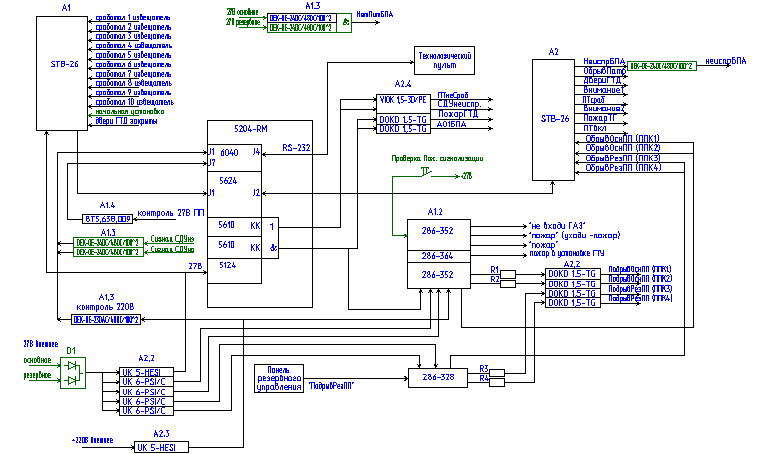Click the "J2" connector label
The height and width of the screenshot is (454, 769).
point(256,193)
